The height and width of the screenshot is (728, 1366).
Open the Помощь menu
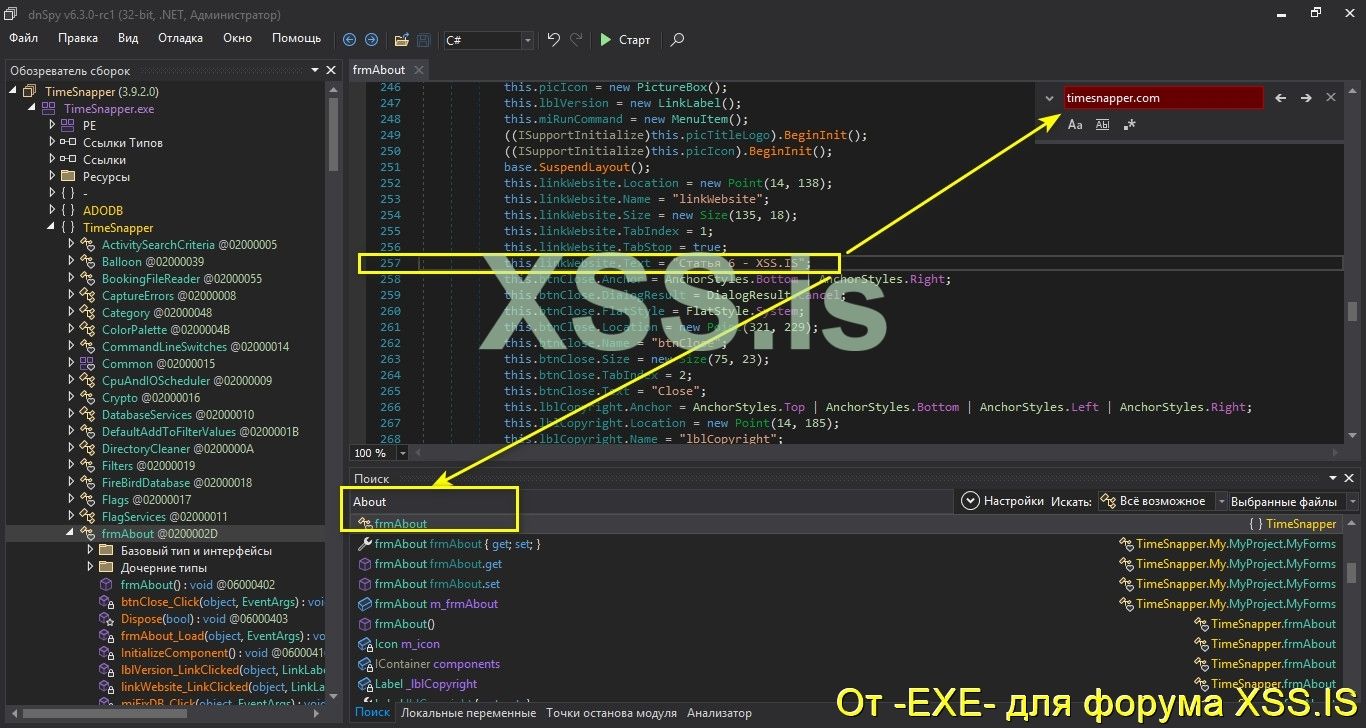click(297, 38)
